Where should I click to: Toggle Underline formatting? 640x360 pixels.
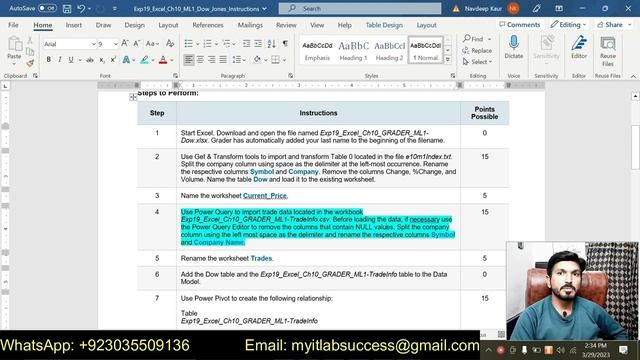coord(71,60)
